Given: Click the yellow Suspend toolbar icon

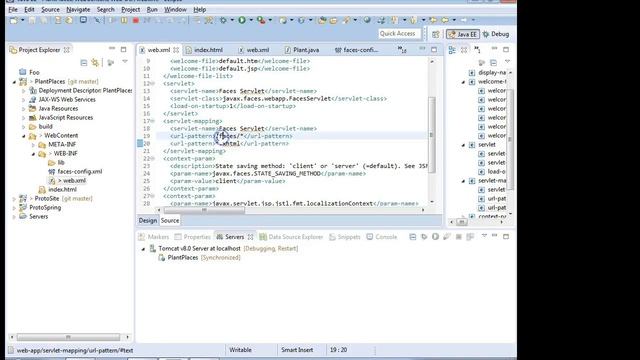Looking at the screenshot, I should pos(124,20).
